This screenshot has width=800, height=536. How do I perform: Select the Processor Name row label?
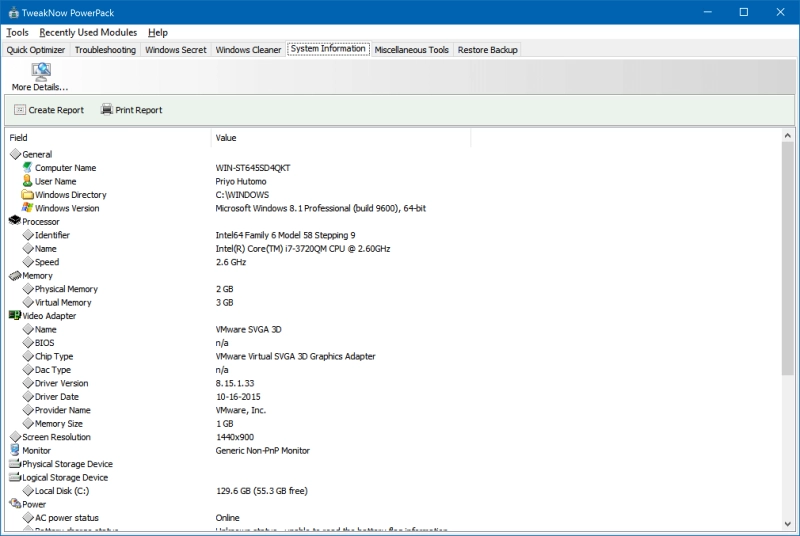(x=45, y=248)
